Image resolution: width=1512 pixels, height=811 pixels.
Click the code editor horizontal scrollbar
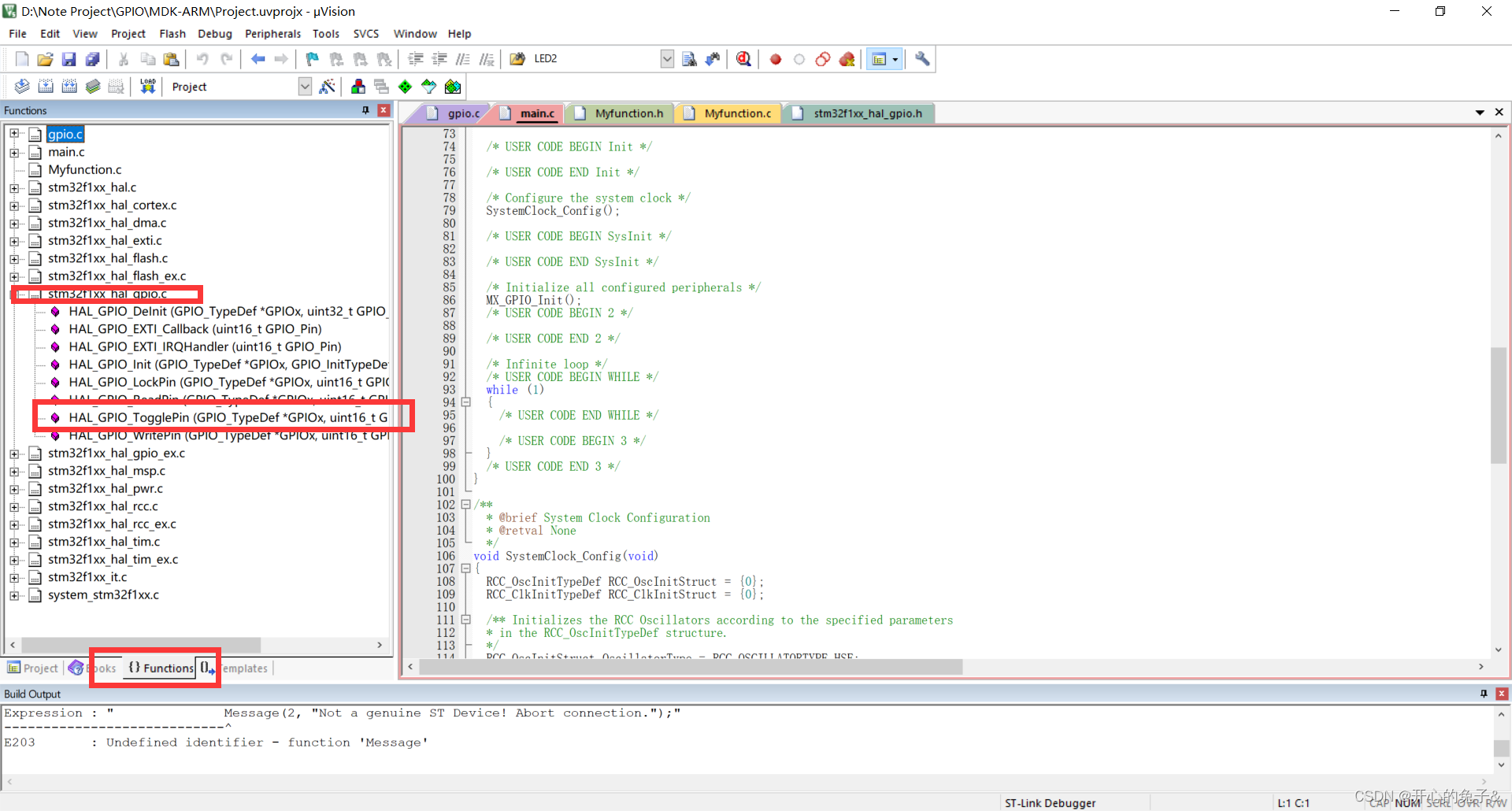click(x=691, y=667)
